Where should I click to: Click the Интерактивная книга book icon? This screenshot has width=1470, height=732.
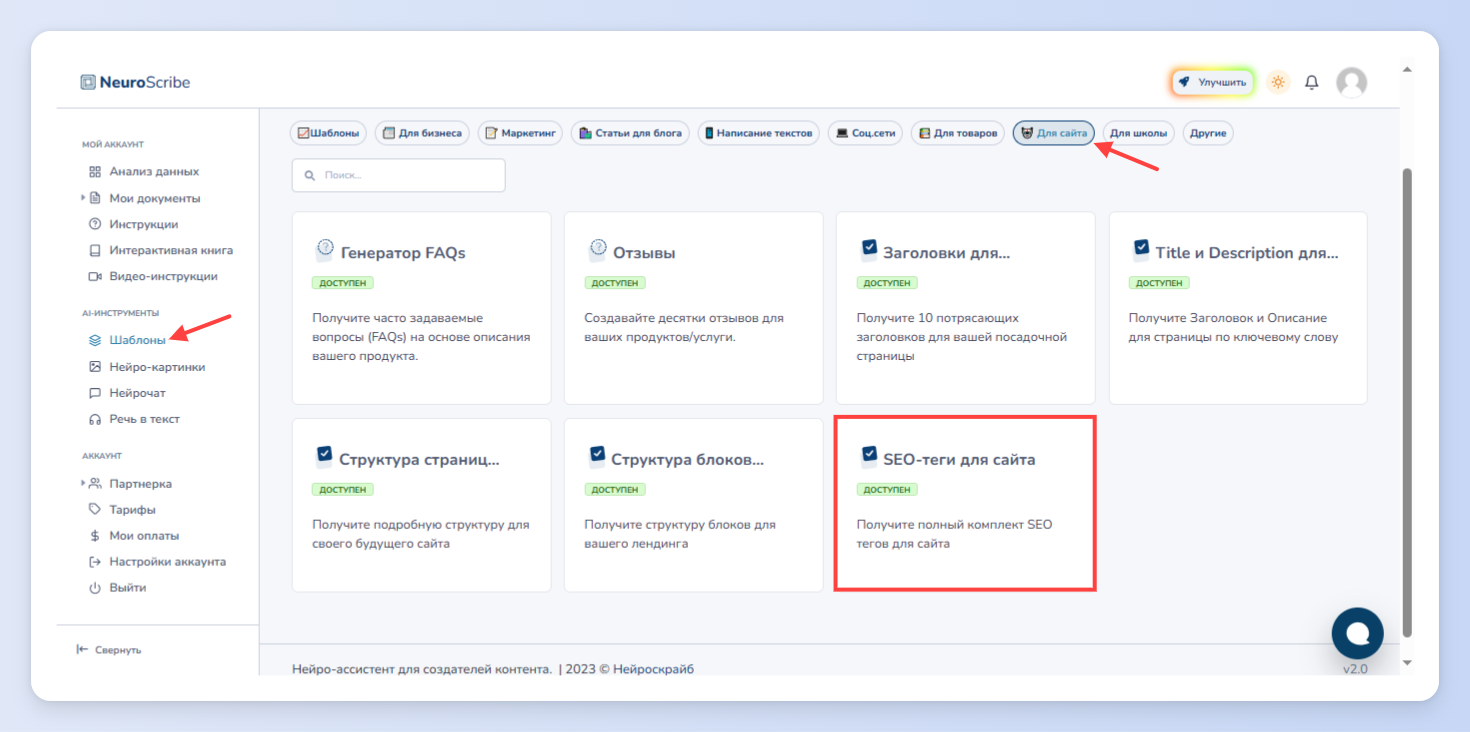pos(95,250)
